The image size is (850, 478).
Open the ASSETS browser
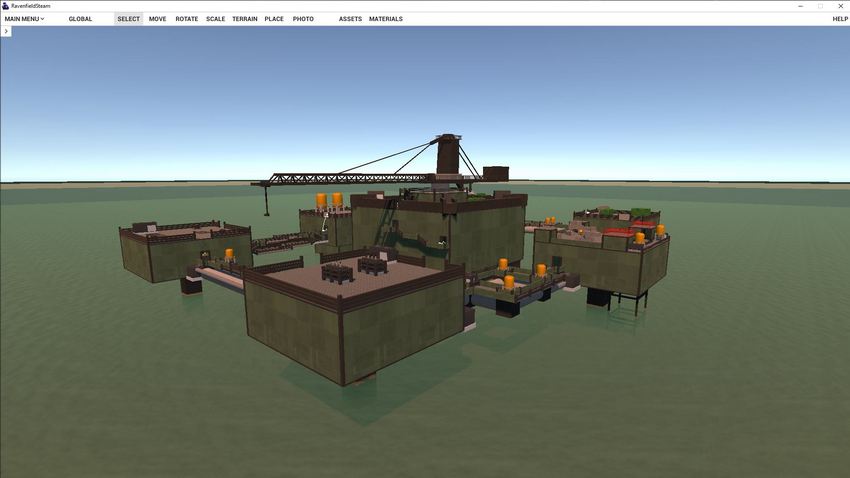coord(350,19)
